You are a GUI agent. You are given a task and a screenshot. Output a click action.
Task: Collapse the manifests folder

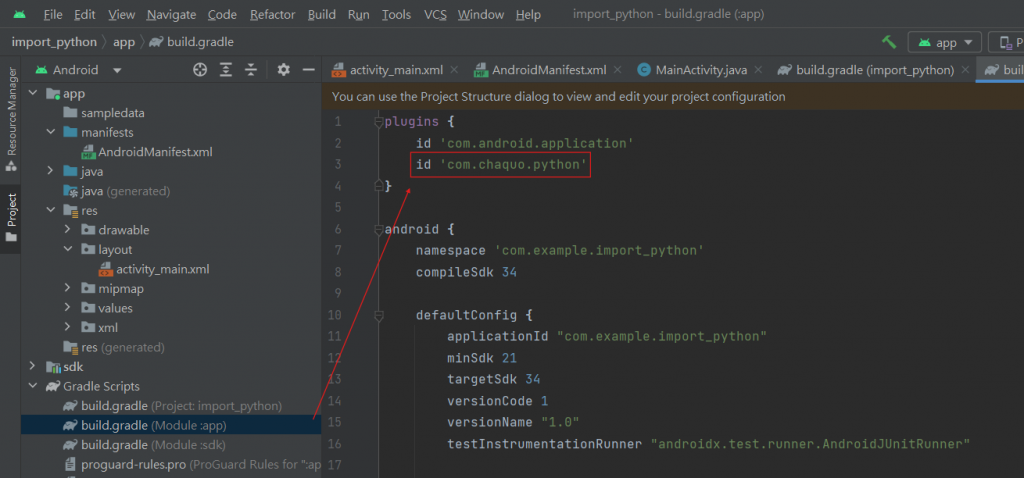(51, 133)
